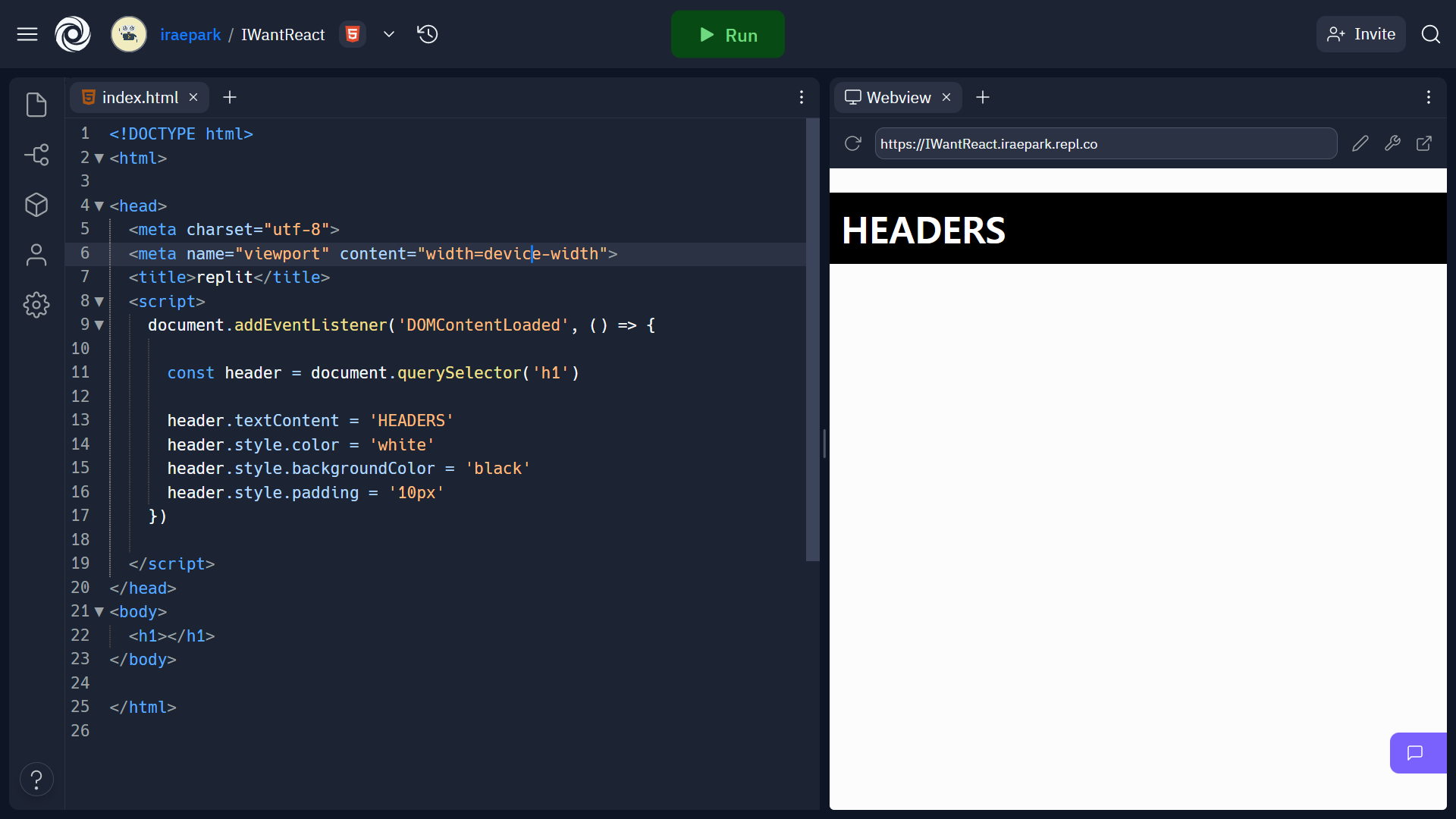Image resolution: width=1456 pixels, height=819 pixels.
Task: Open the Version control sidebar icon
Action: [36, 155]
